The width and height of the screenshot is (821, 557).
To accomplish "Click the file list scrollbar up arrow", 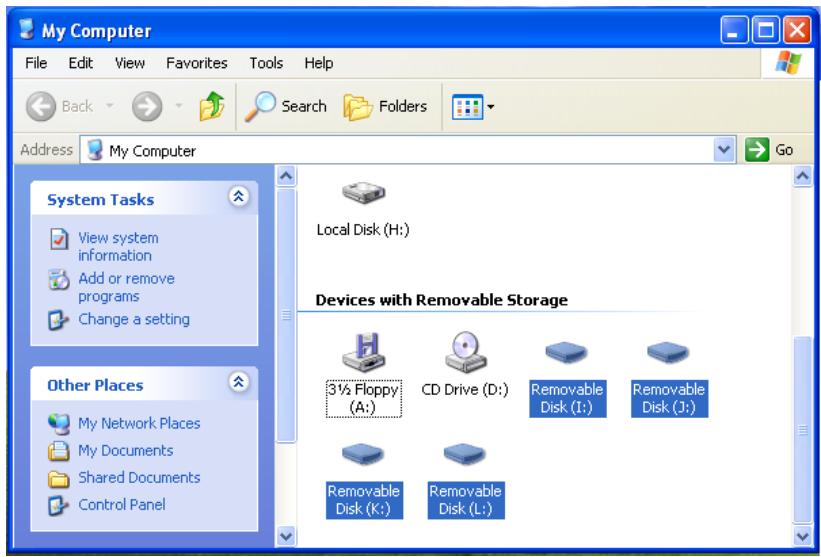I will point(803,176).
